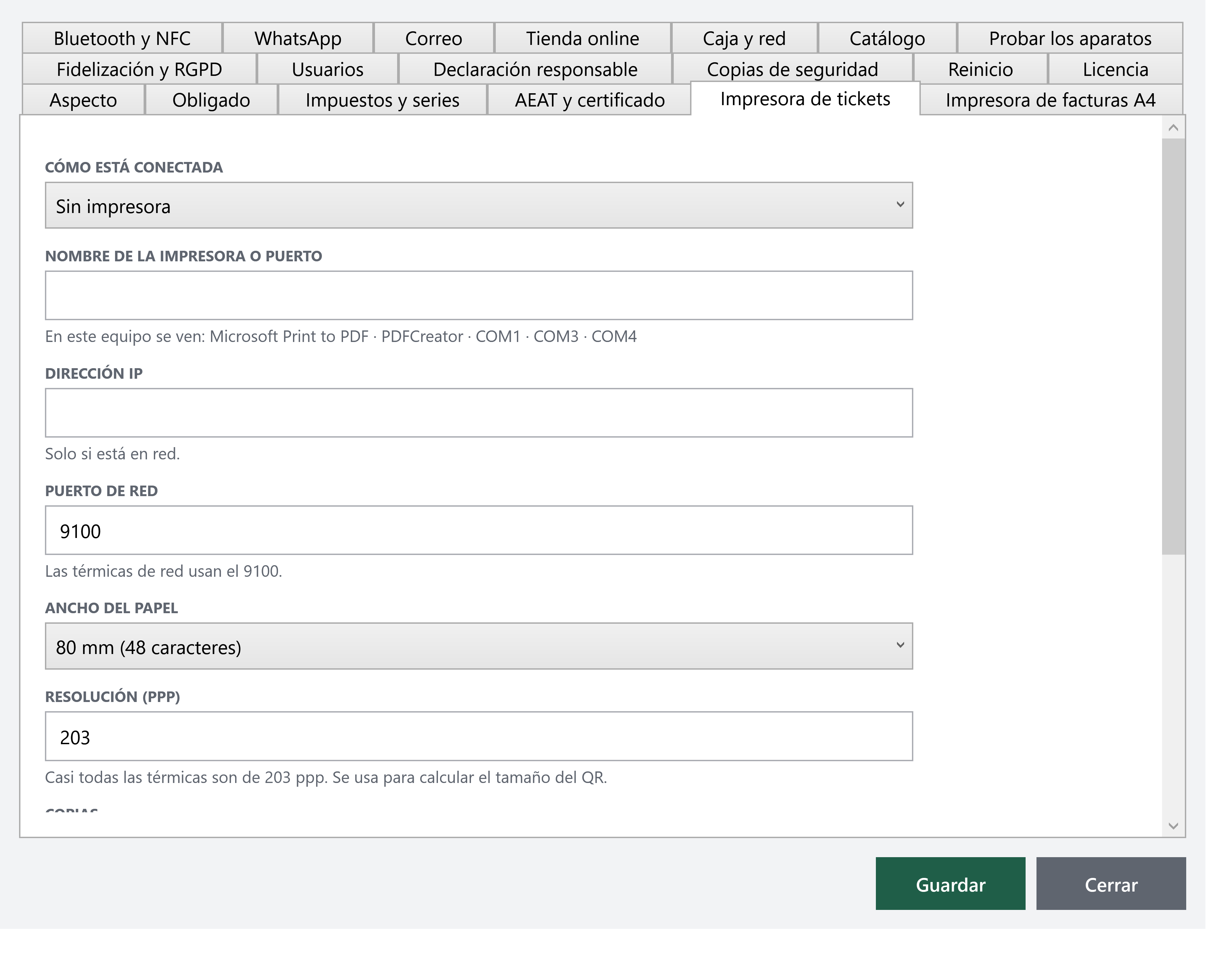Go to Impresora de facturas A4 tab

[1050, 100]
